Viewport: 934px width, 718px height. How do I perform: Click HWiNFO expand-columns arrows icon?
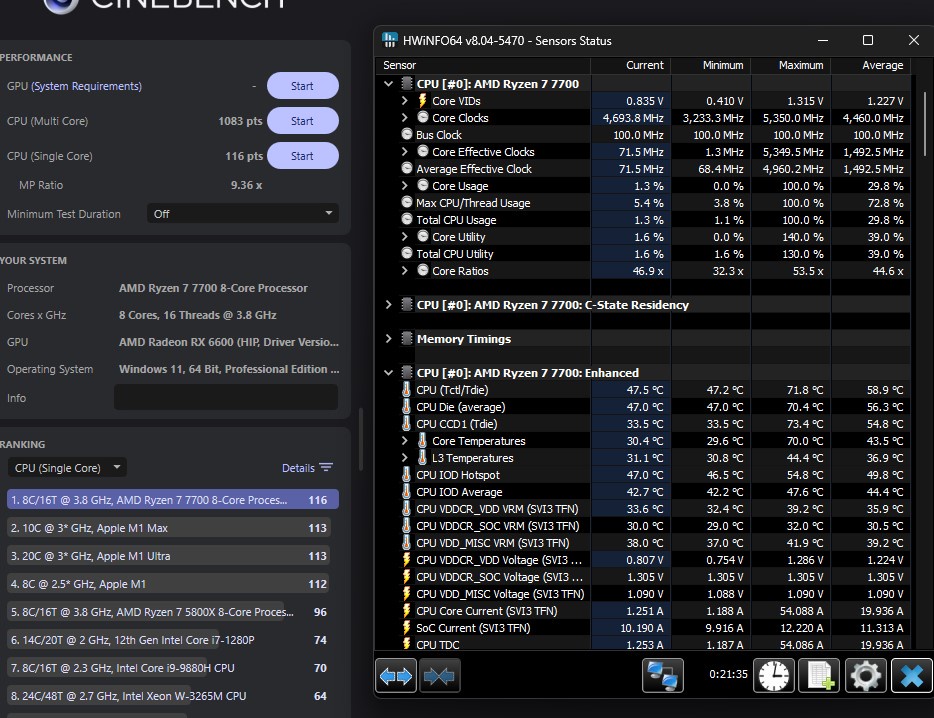pyautogui.click(x=396, y=676)
